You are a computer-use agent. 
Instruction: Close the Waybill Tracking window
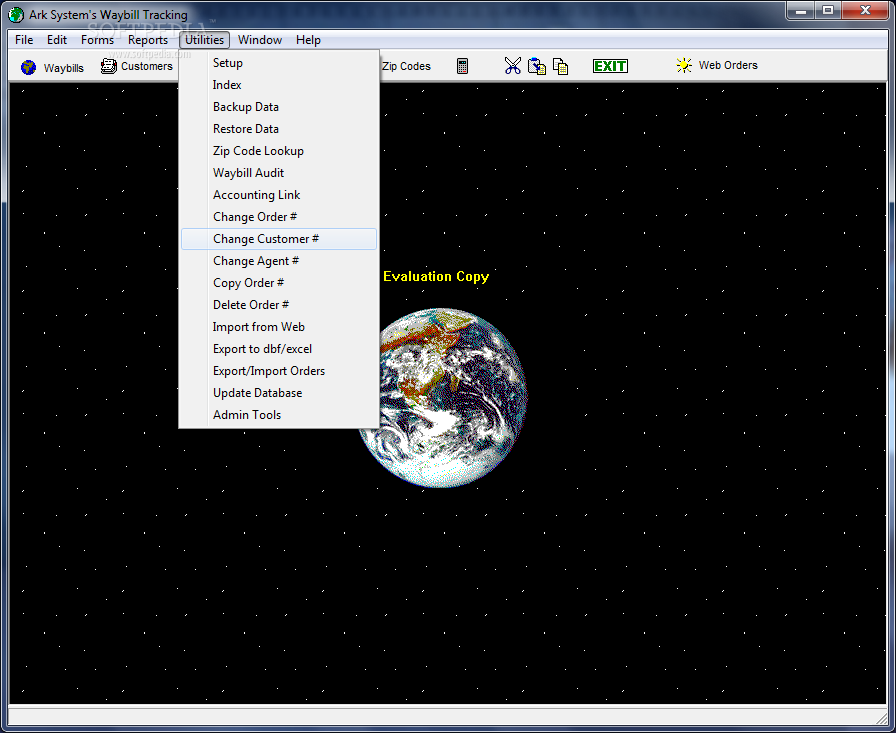coord(865,10)
